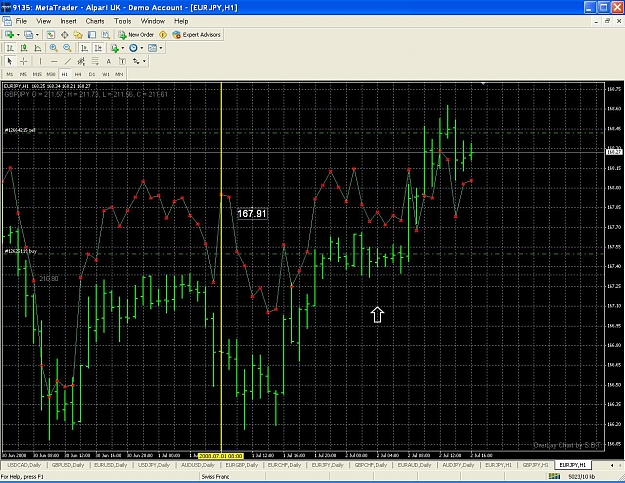
Task: Open the Charts menu
Action: 95,21
